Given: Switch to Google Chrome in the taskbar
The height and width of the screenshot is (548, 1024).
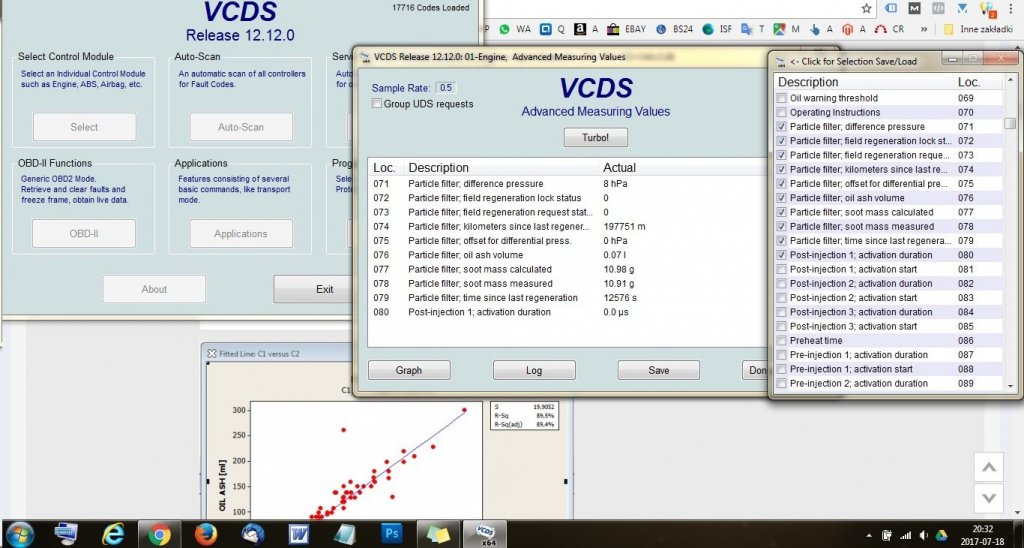Looking at the screenshot, I should (159, 534).
